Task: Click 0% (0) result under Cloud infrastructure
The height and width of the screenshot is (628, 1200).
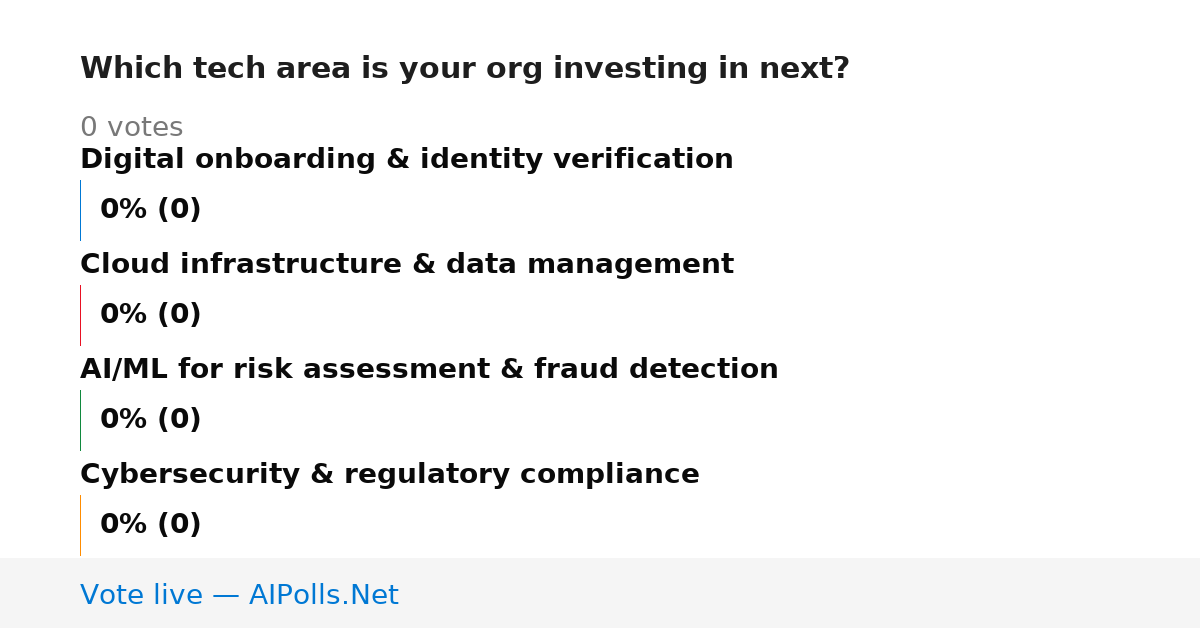Action: [150, 315]
